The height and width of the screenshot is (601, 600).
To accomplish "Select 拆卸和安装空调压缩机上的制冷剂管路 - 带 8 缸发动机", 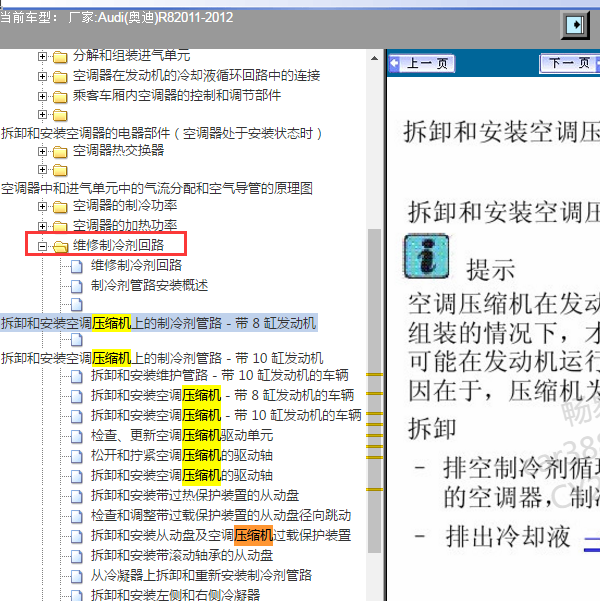I will click(158, 323).
